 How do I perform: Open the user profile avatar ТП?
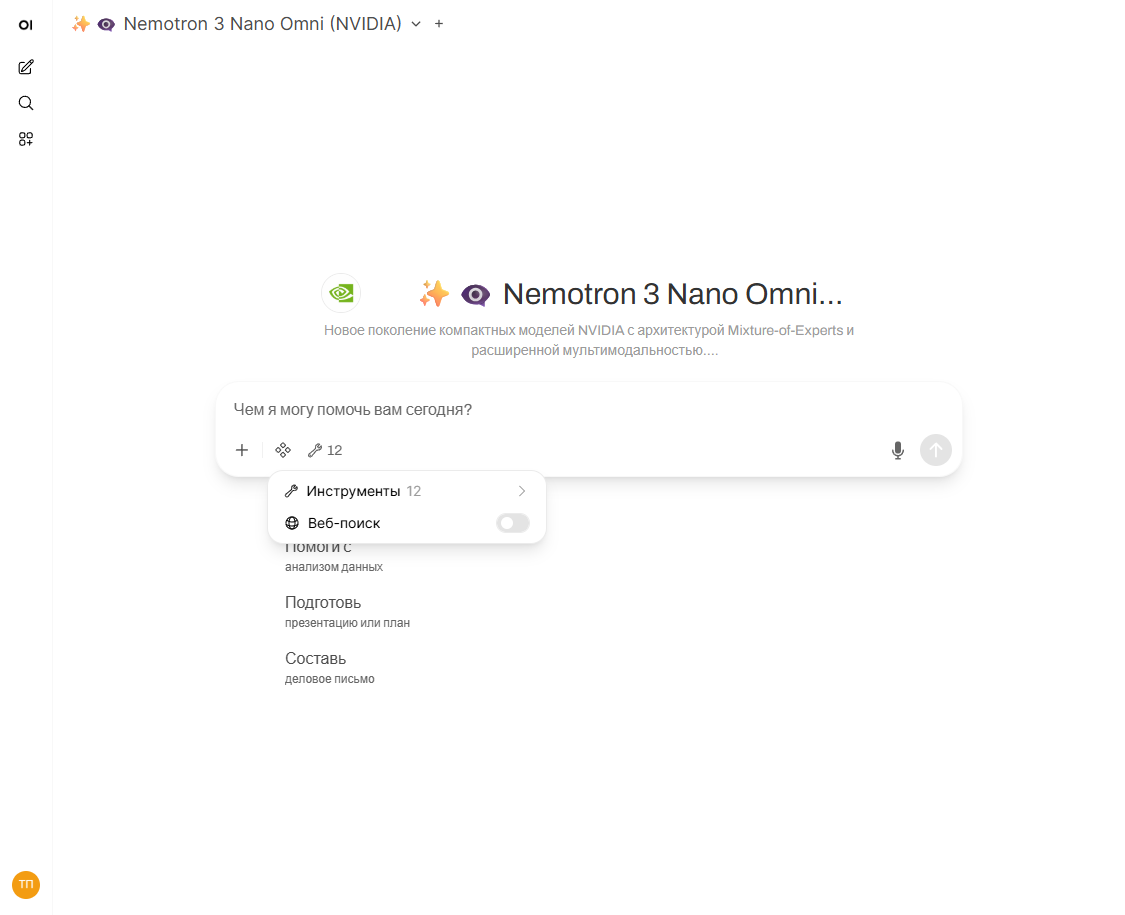point(26,885)
